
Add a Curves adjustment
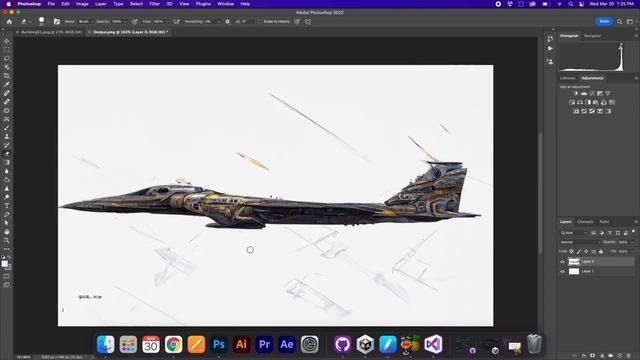[x=592, y=93]
